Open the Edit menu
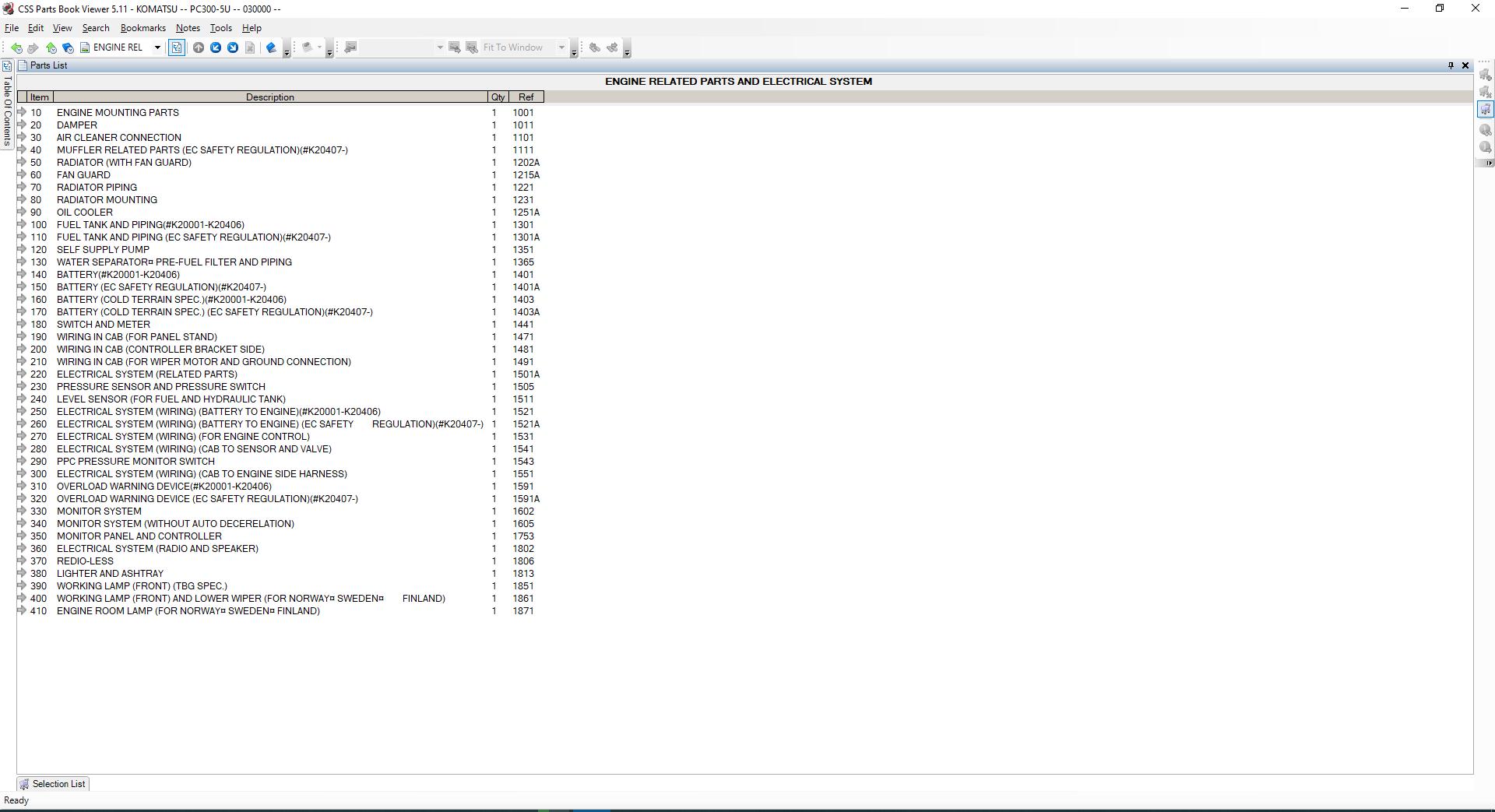The width and height of the screenshot is (1495, 812). [x=36, y=28]
